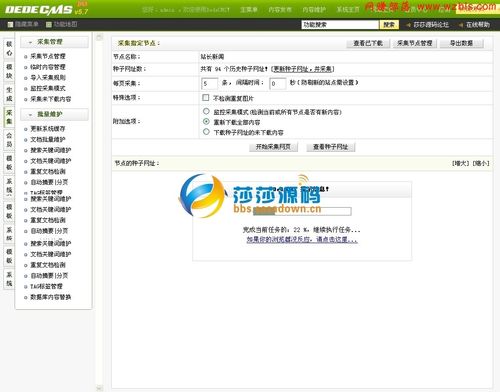Click the 每页采集 count field showing 5
This screenshot has width=500, height=392.
[209, 84]
